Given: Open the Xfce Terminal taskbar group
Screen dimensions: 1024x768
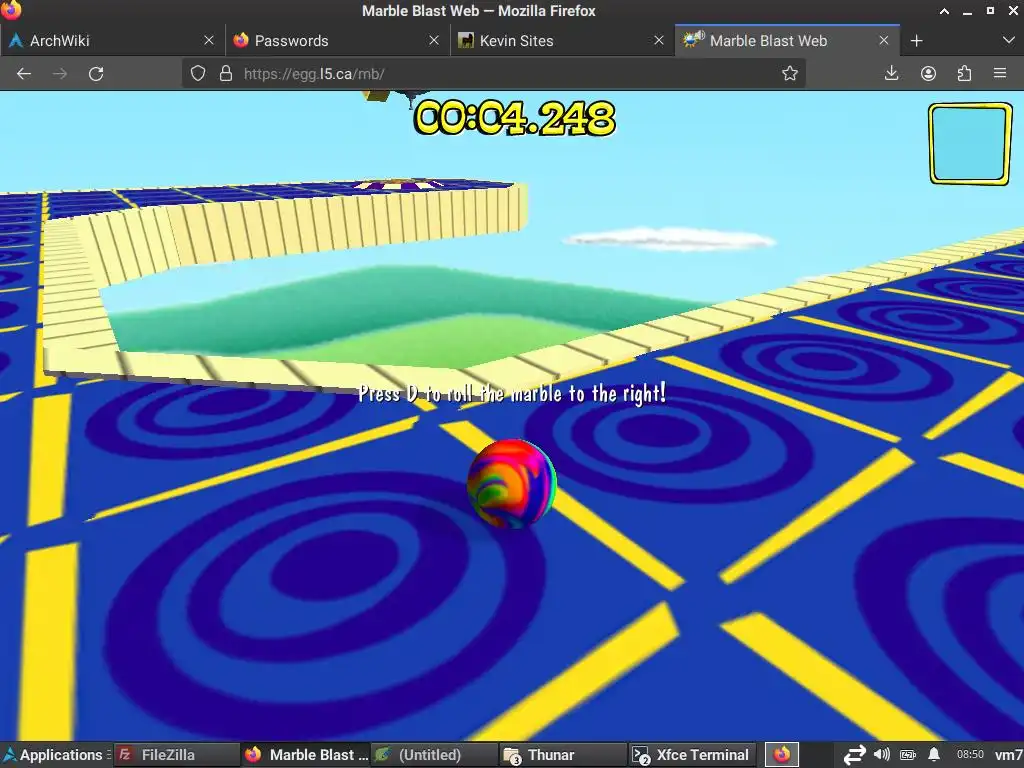Looking at the screenshot, I should tap(692, 755).
